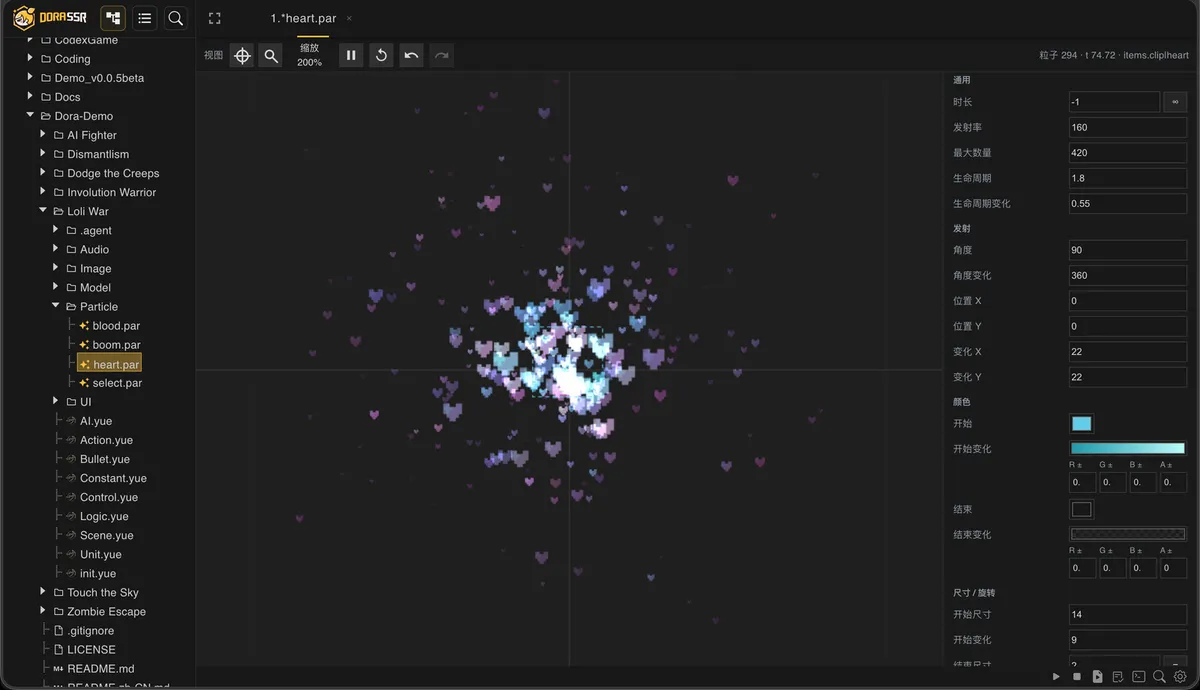Pick the end color swatch (结束)
This screenshot has height=690, width=1200.
pos(1081,510)
